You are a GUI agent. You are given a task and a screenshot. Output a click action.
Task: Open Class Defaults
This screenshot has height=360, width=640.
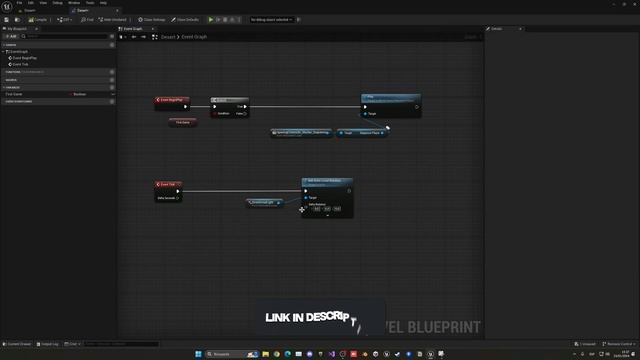click(x=185, y=20)
